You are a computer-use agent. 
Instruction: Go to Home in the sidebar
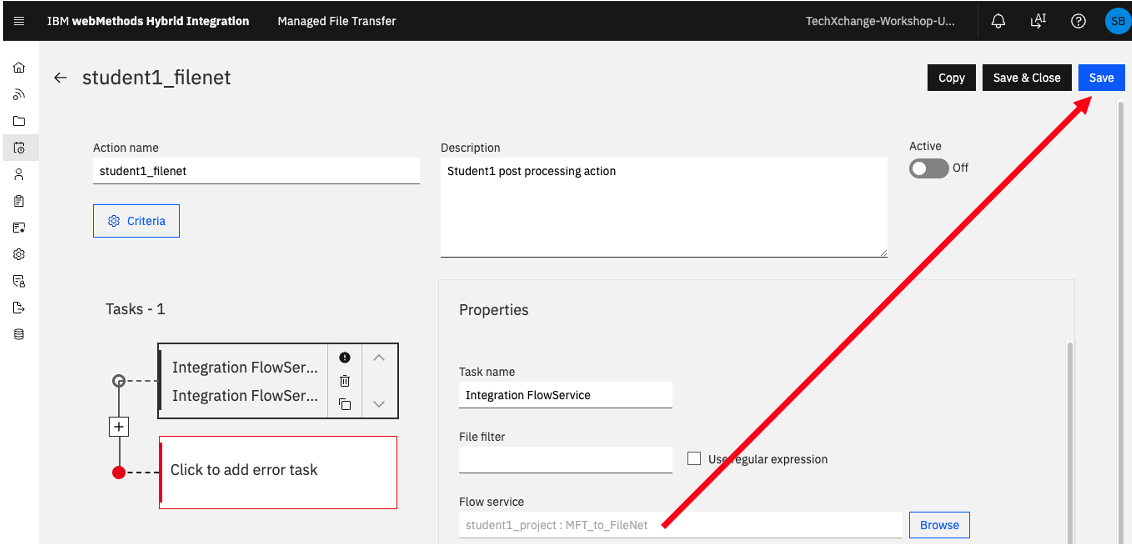click(19, 68)
